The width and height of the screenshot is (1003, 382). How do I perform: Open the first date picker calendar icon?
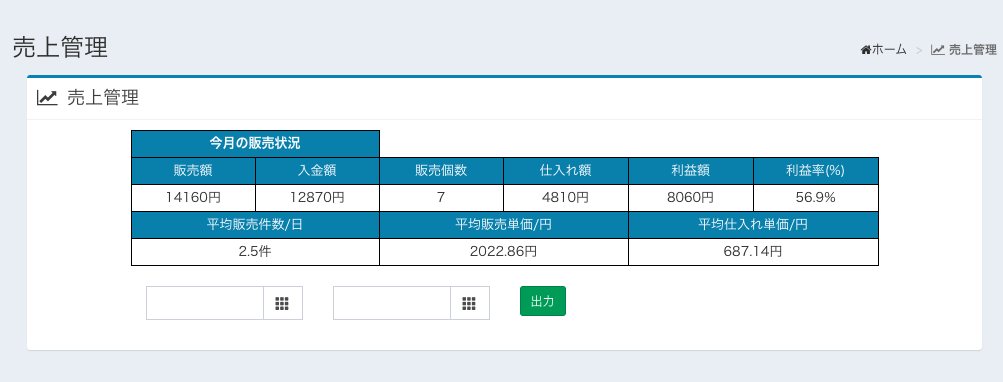click(x=283, y=303)
